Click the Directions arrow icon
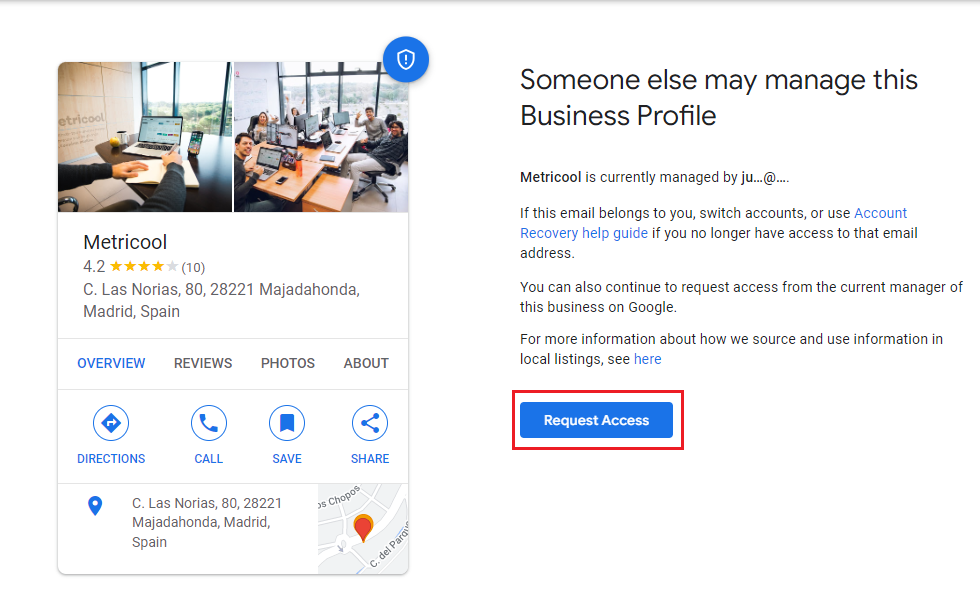 [111, 423]
